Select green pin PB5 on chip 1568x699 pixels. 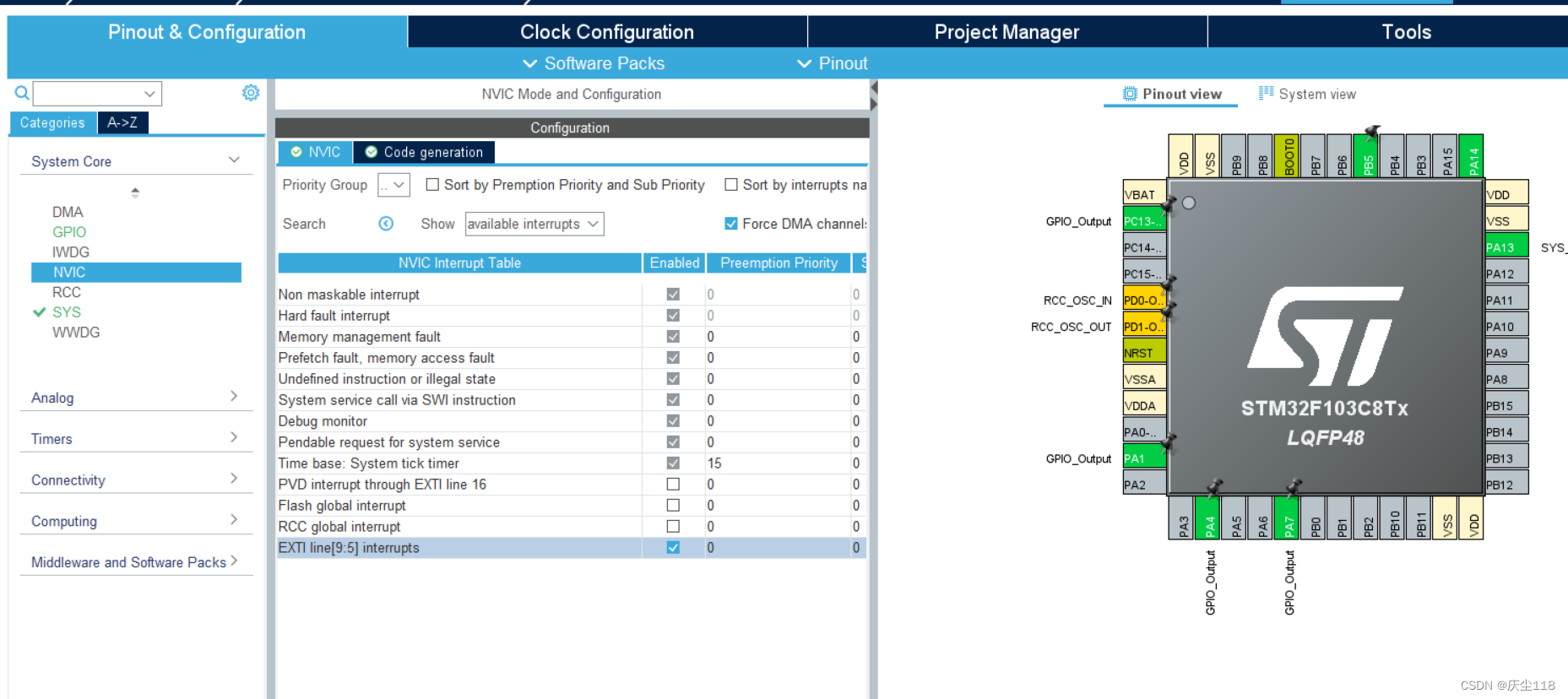coord(1368,155)
